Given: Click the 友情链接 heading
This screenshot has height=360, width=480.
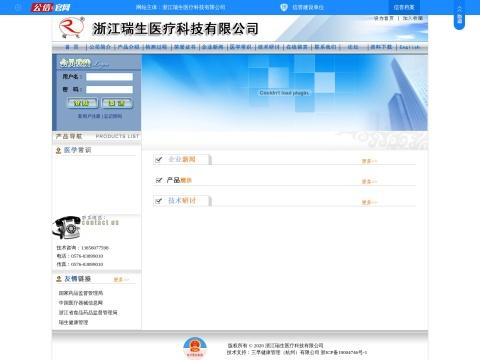Looking at the screenshot, I should point(78,279).
